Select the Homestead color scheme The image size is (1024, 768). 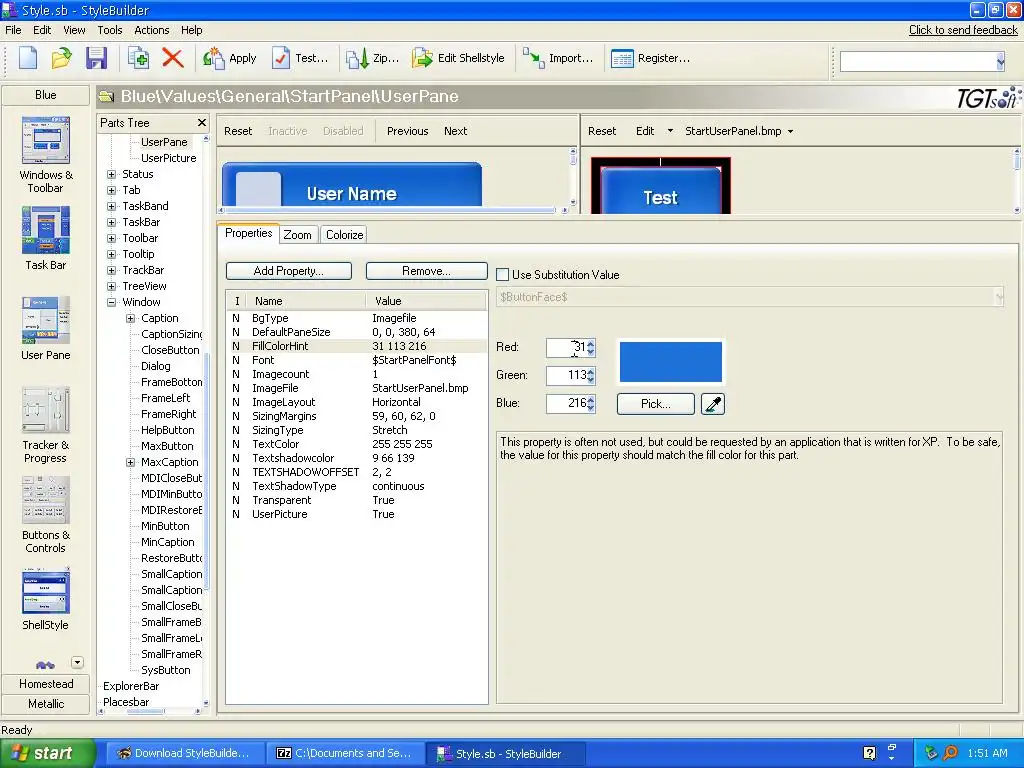point(46,684)
